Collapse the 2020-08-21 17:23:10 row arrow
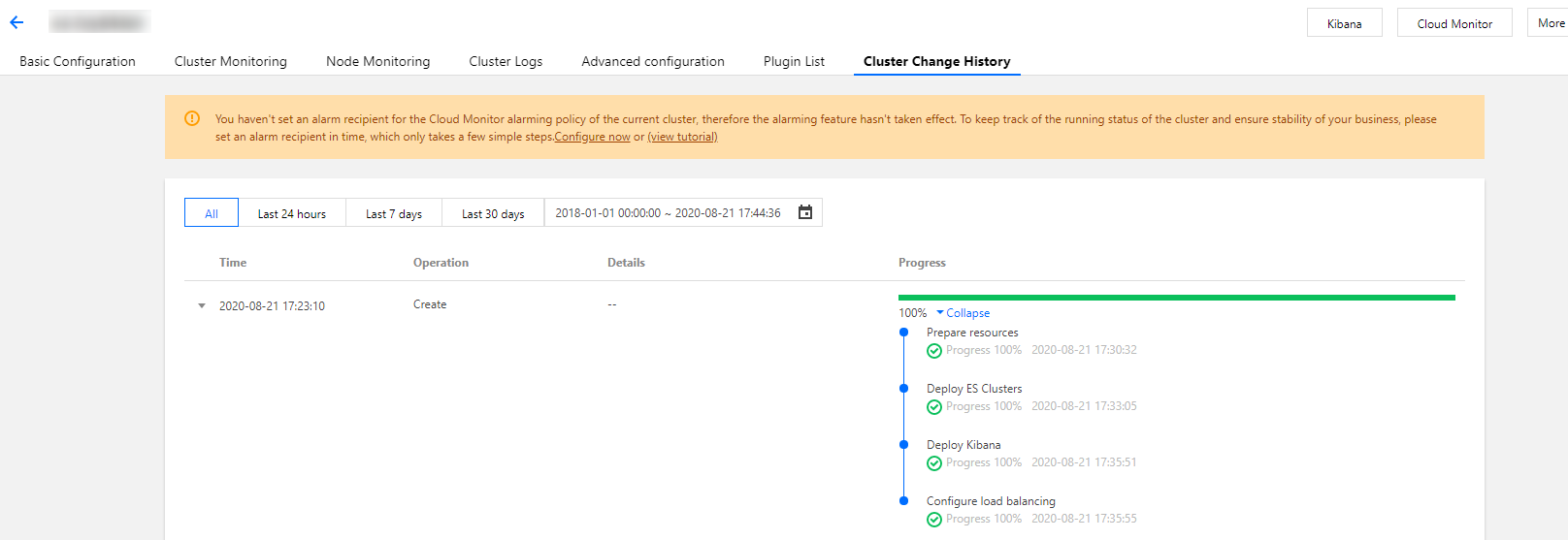The width and height of the screenshot is (1568, 540). (202, 306)
